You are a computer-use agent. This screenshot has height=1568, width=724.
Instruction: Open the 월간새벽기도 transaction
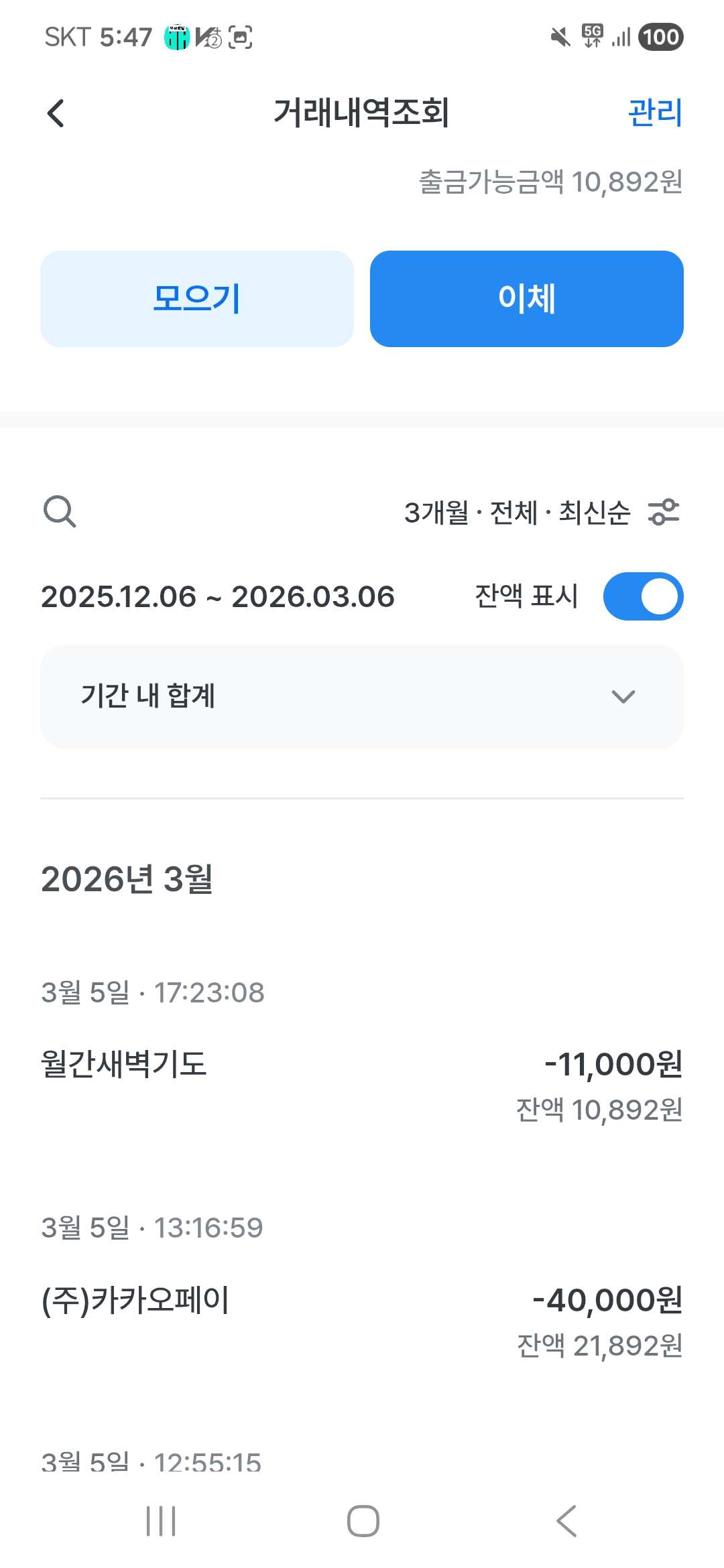(x=125, y=1063)
